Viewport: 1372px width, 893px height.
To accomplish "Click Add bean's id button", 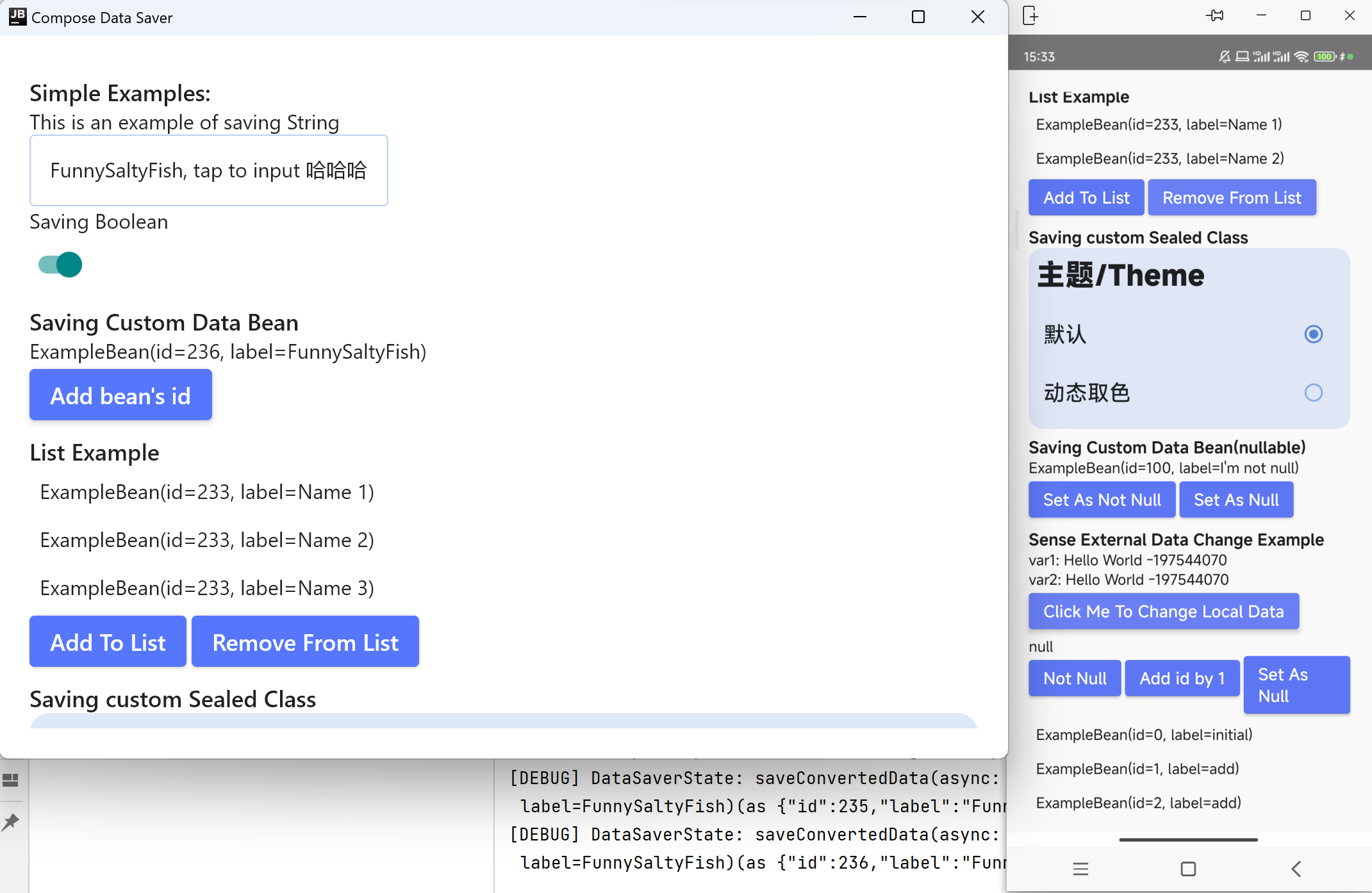I will [120, 395].
